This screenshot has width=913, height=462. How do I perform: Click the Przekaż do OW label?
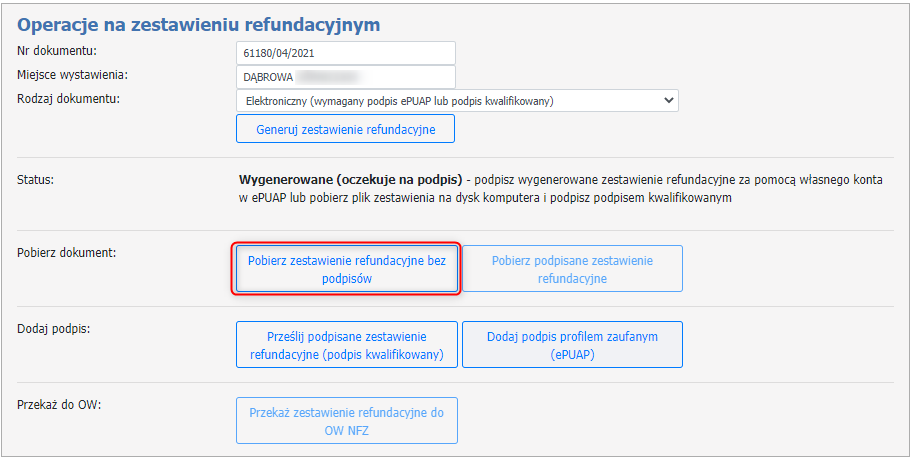pyautogui.click(x=60, y=404)
